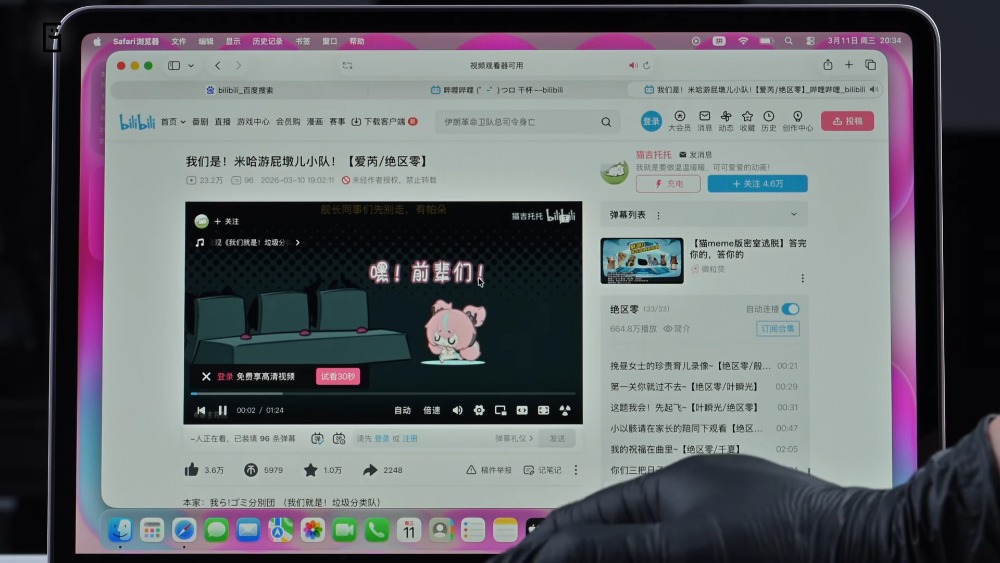The height and width of the screenshot is (563, 1000).
Task: Toggle Safari sidebar icon
Action: point(173,66)
